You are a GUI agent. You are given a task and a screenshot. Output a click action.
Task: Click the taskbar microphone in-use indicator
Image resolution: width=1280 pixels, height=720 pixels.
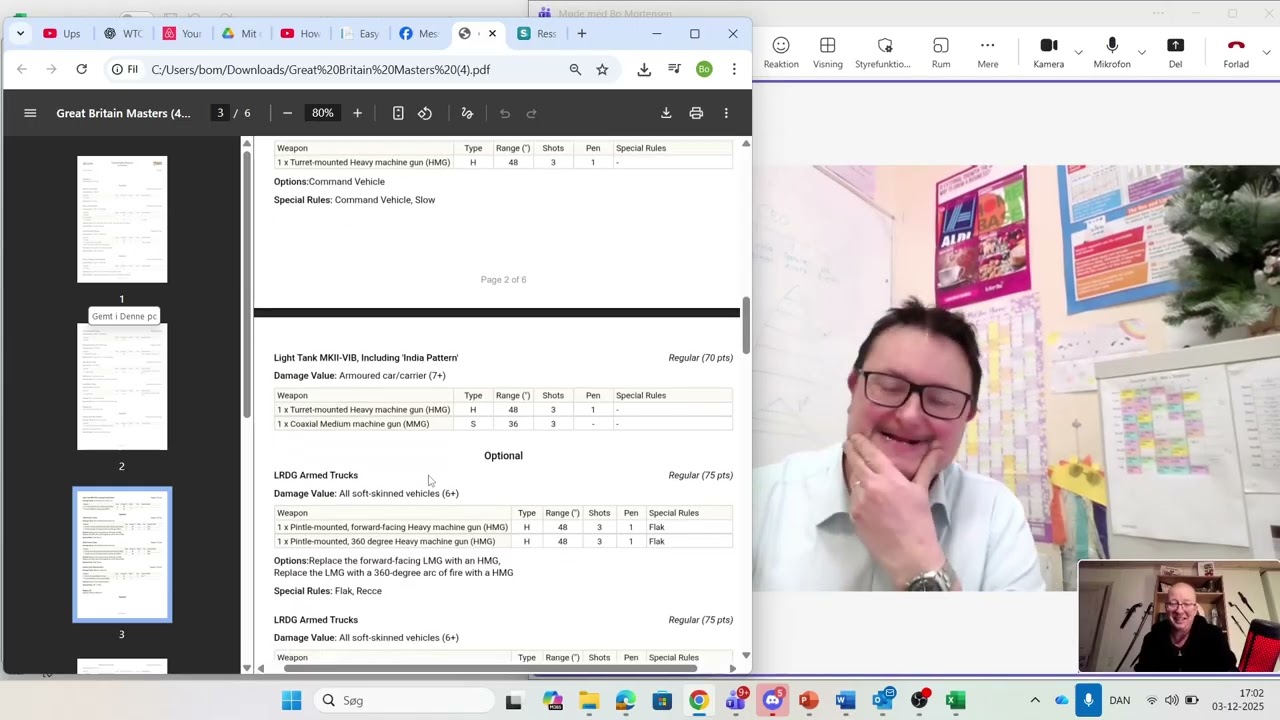[x=1088, y=700]
